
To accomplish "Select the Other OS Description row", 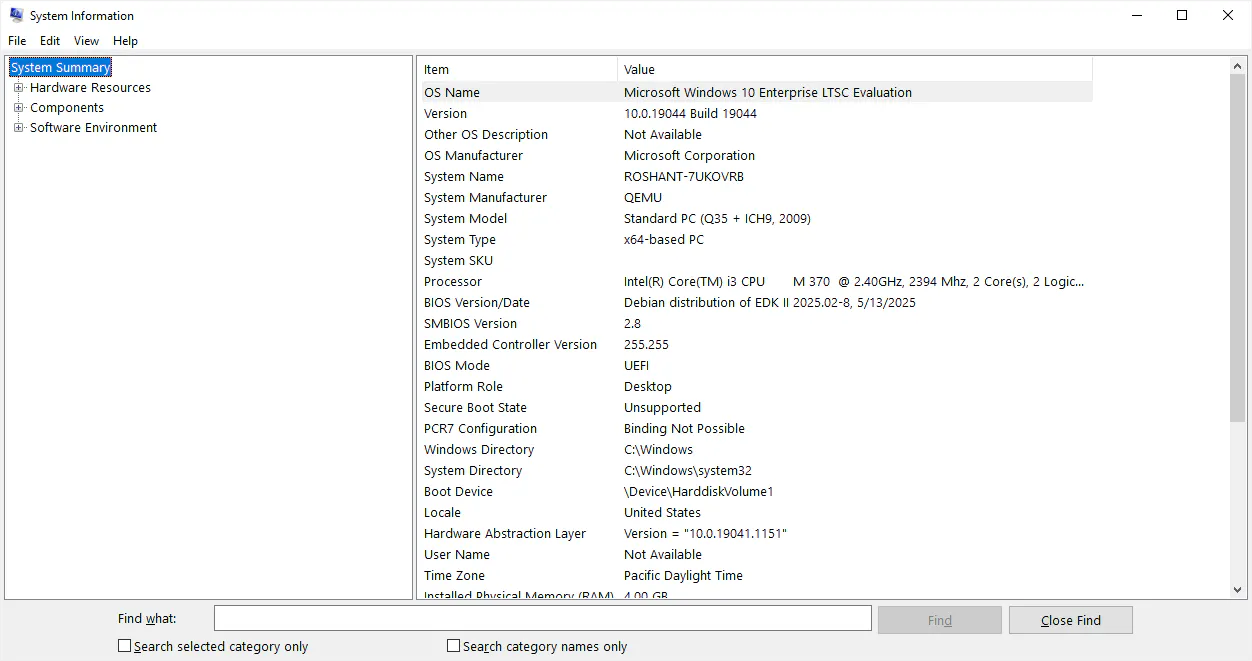I will tap(755, 134).
